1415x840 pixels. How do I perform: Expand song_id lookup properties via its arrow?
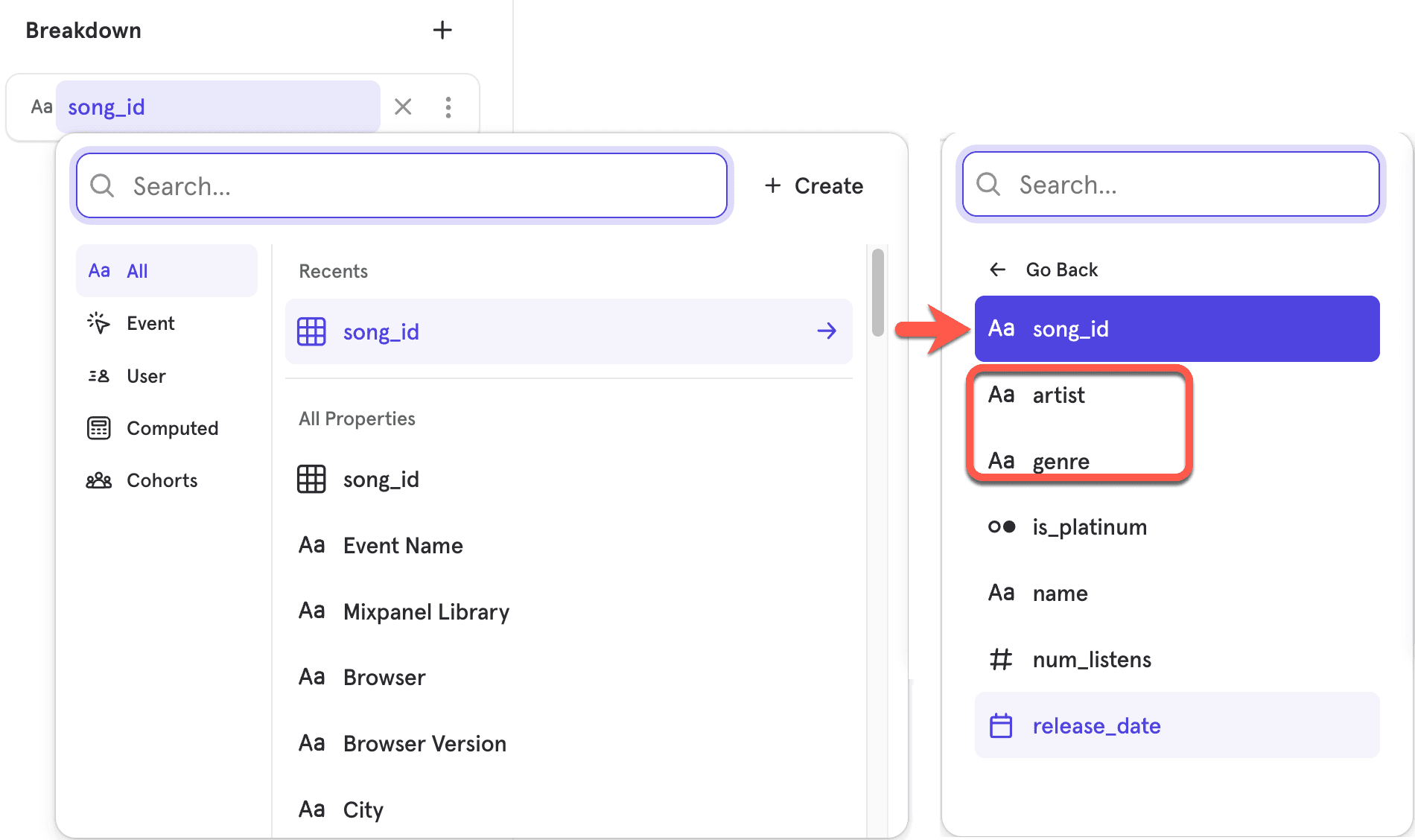coord(827,331)
